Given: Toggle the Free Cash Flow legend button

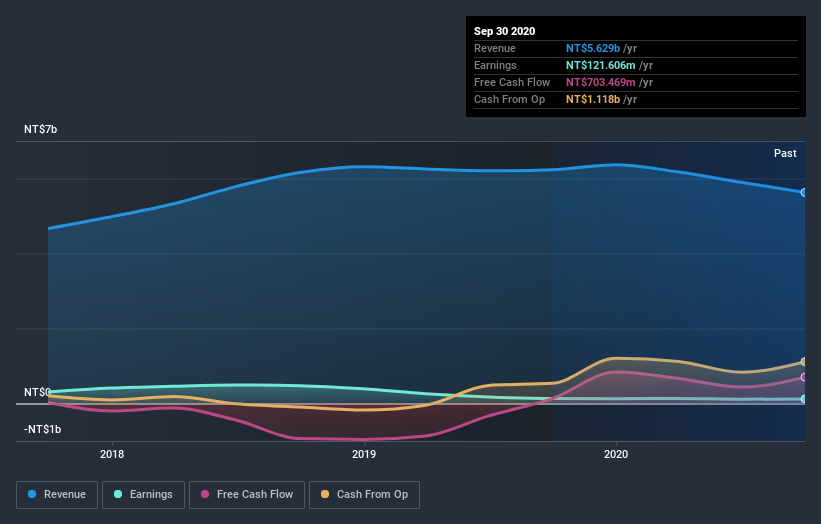Looking at the screenshot, I should (x=247, y=495).
